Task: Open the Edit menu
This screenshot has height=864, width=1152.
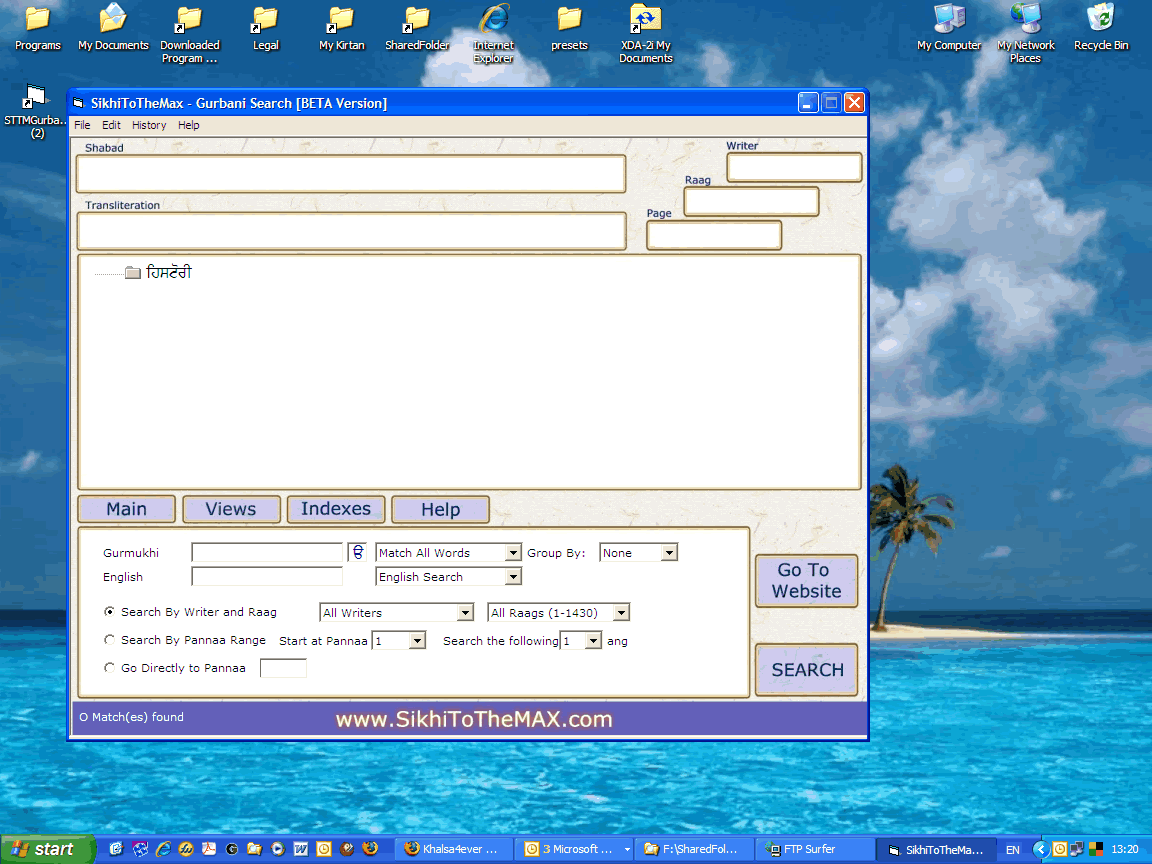Action: tap(111, 126)
